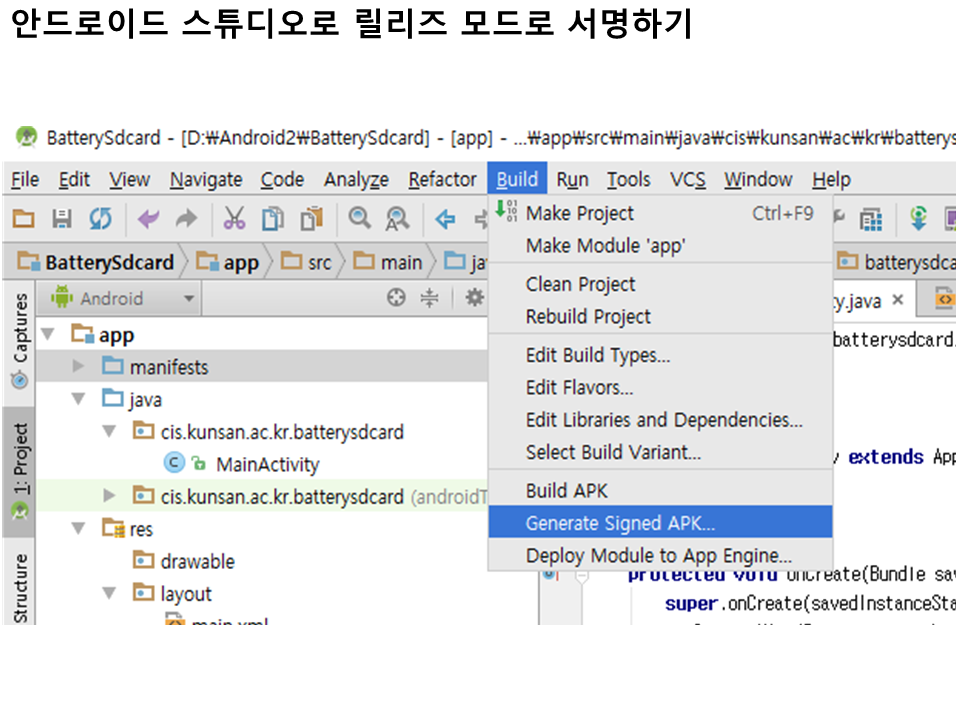This screenshot has height=720, width=960.
Task: Click the Cut scissors icon
Action: [234, 218]
